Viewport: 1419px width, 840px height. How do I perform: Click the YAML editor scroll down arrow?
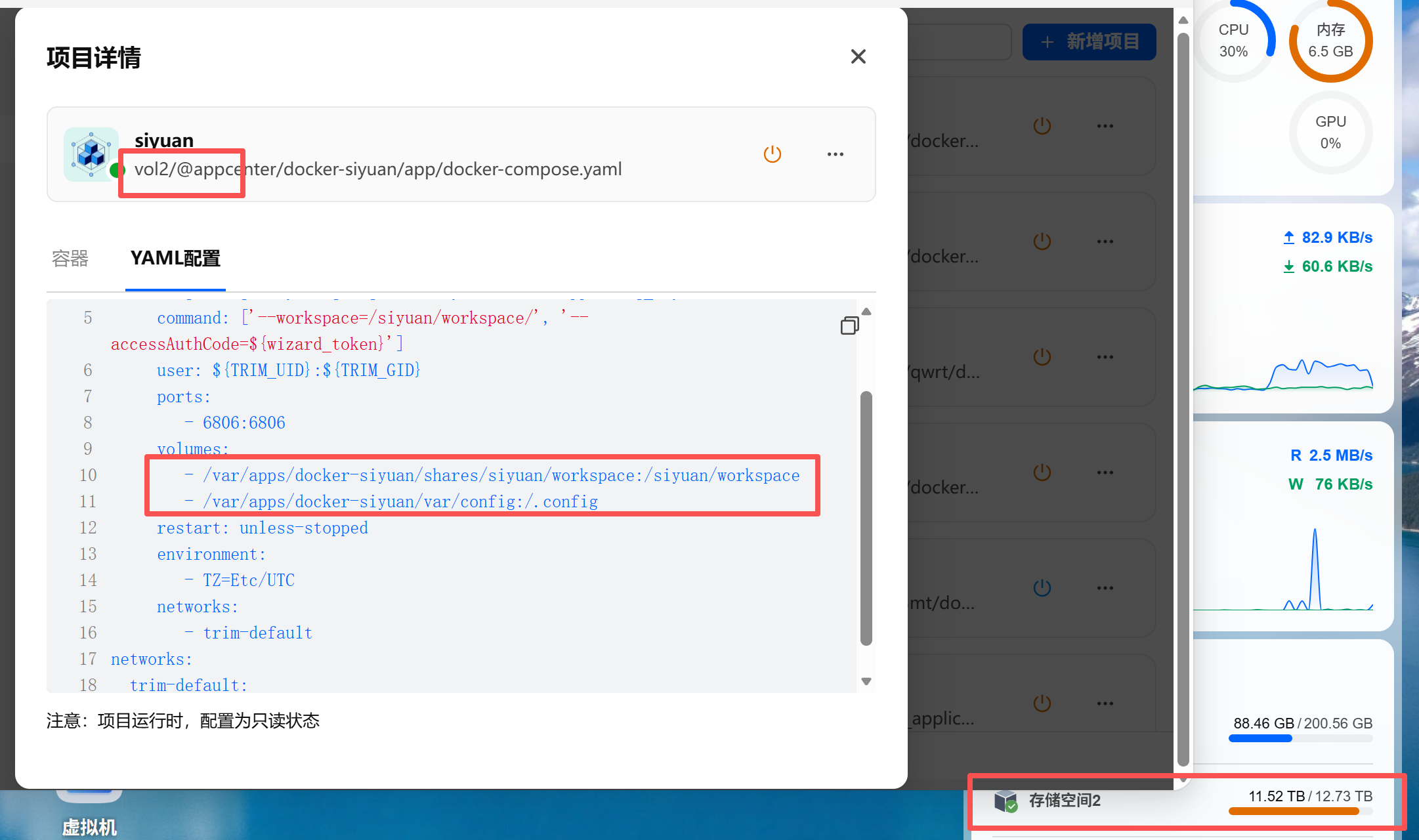click(x=866, y=681)
